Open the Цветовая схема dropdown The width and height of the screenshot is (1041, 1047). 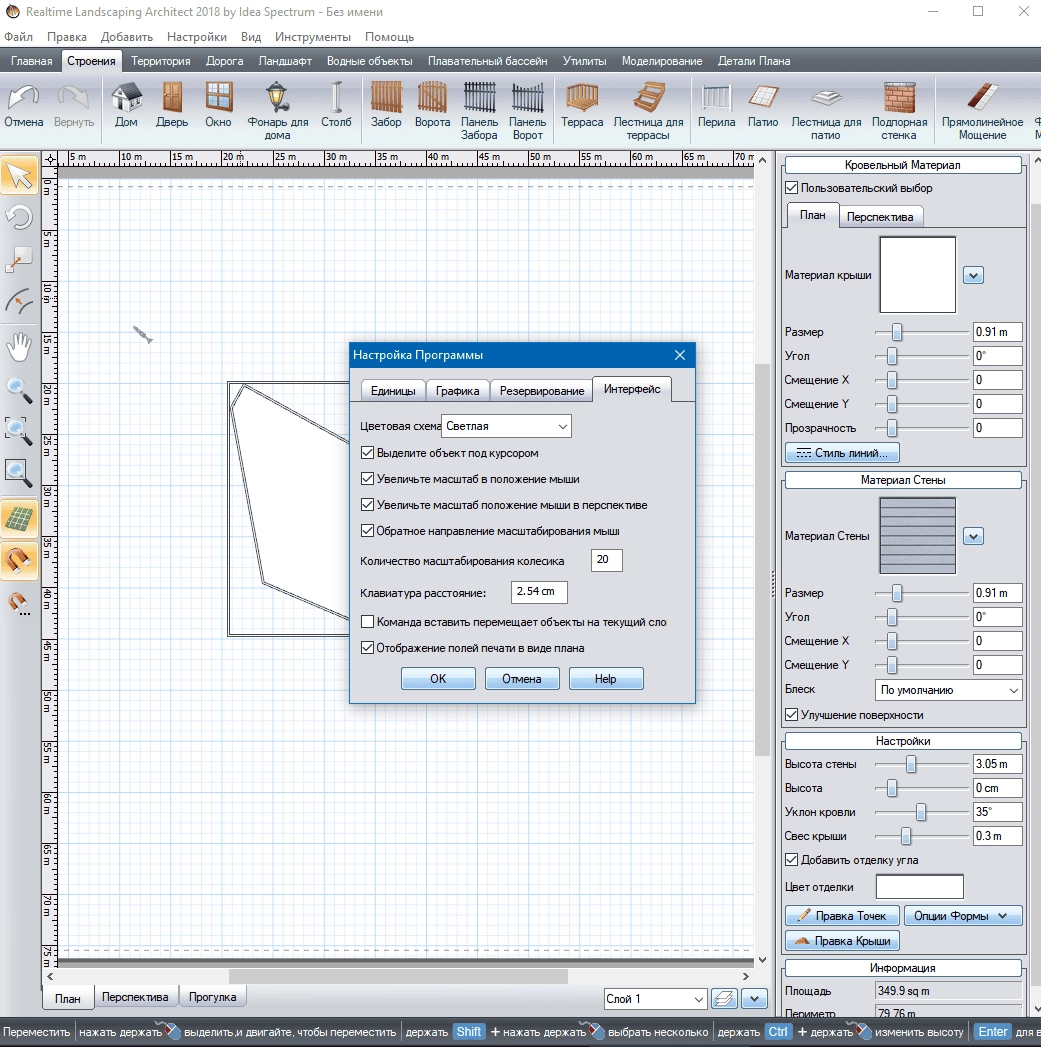coord(506,426)
